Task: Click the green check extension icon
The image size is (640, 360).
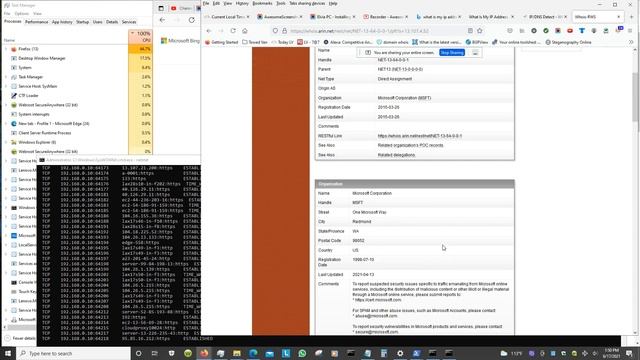Action: pyautogui.click(x=546, y=31)
